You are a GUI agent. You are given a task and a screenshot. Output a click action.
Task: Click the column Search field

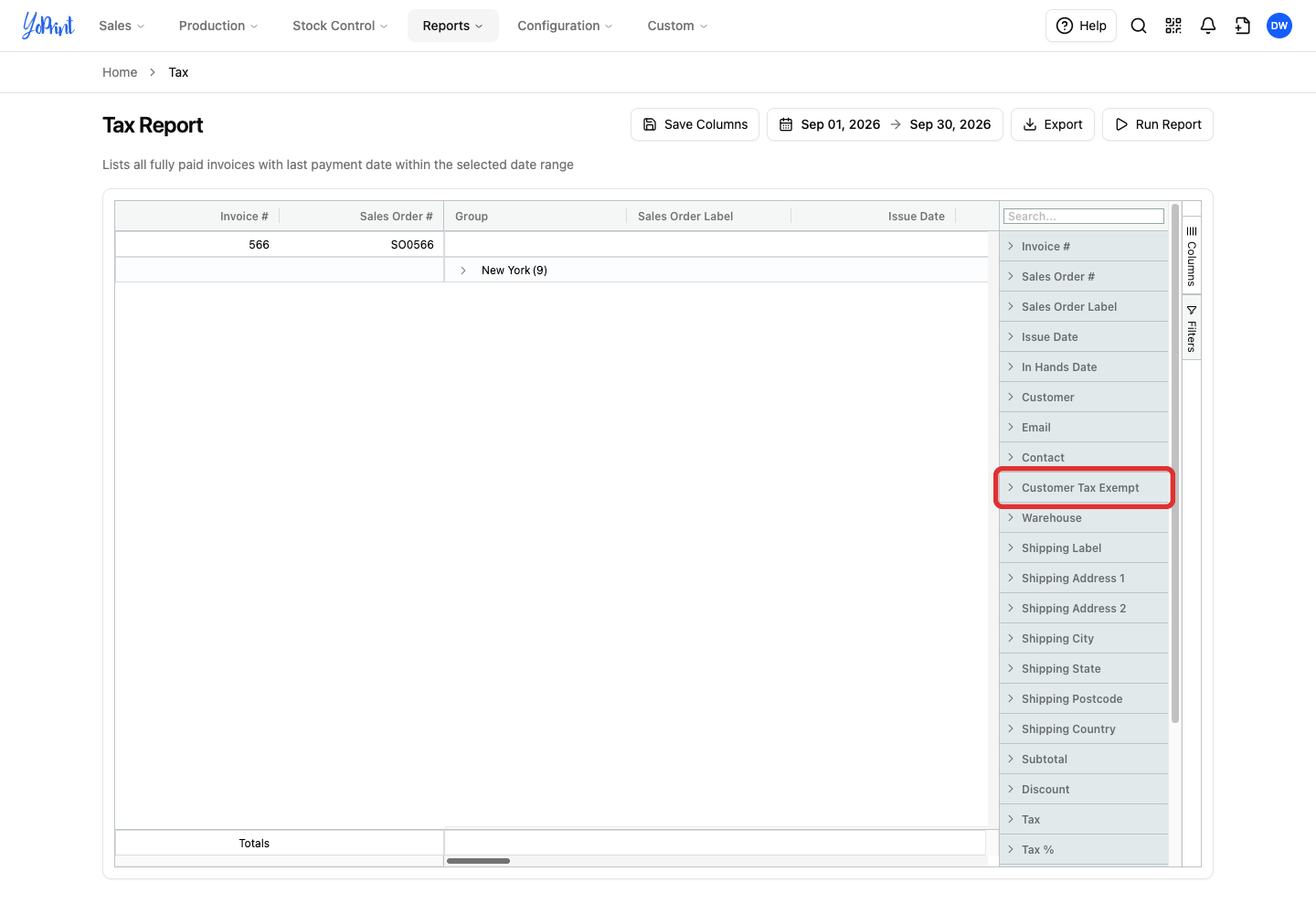(x=1084, y=217)
